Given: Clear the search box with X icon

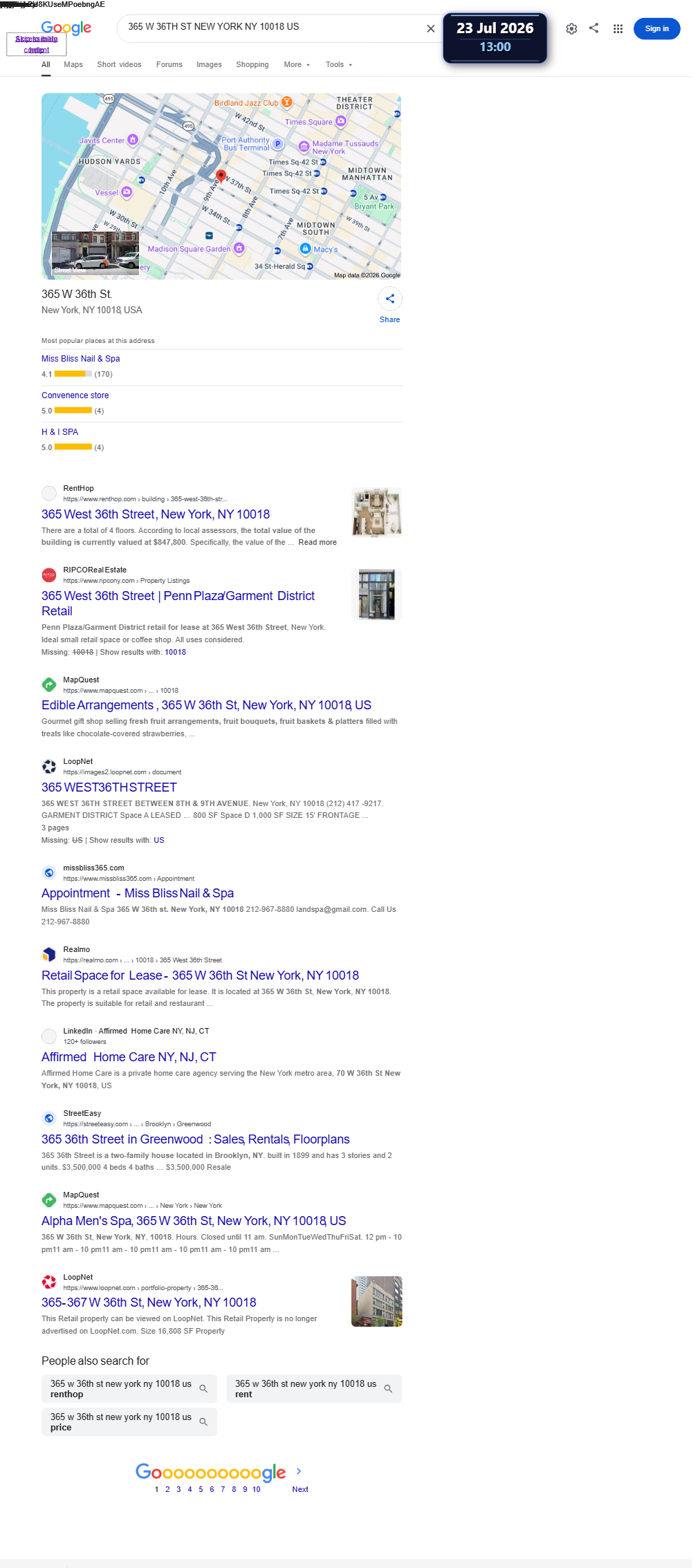Looking at the screenshot, I should [x=430, y=28].
